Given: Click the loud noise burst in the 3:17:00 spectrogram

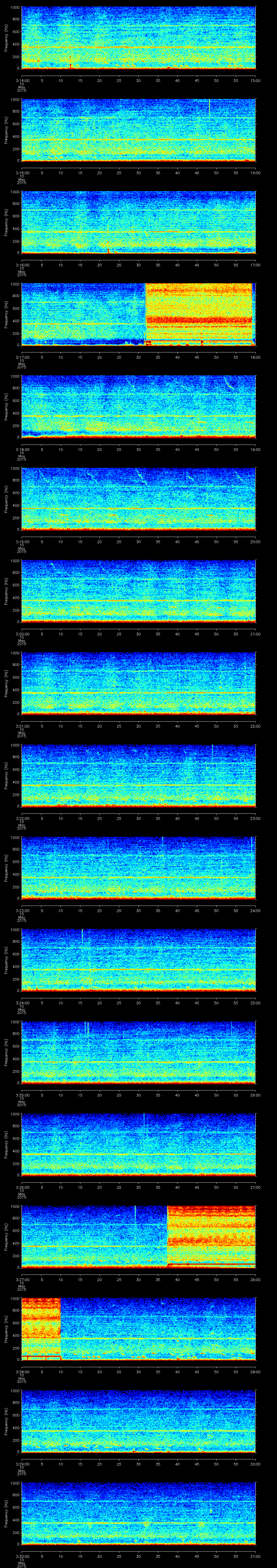Looking at the screenshot, I should (x=199, y=315).
